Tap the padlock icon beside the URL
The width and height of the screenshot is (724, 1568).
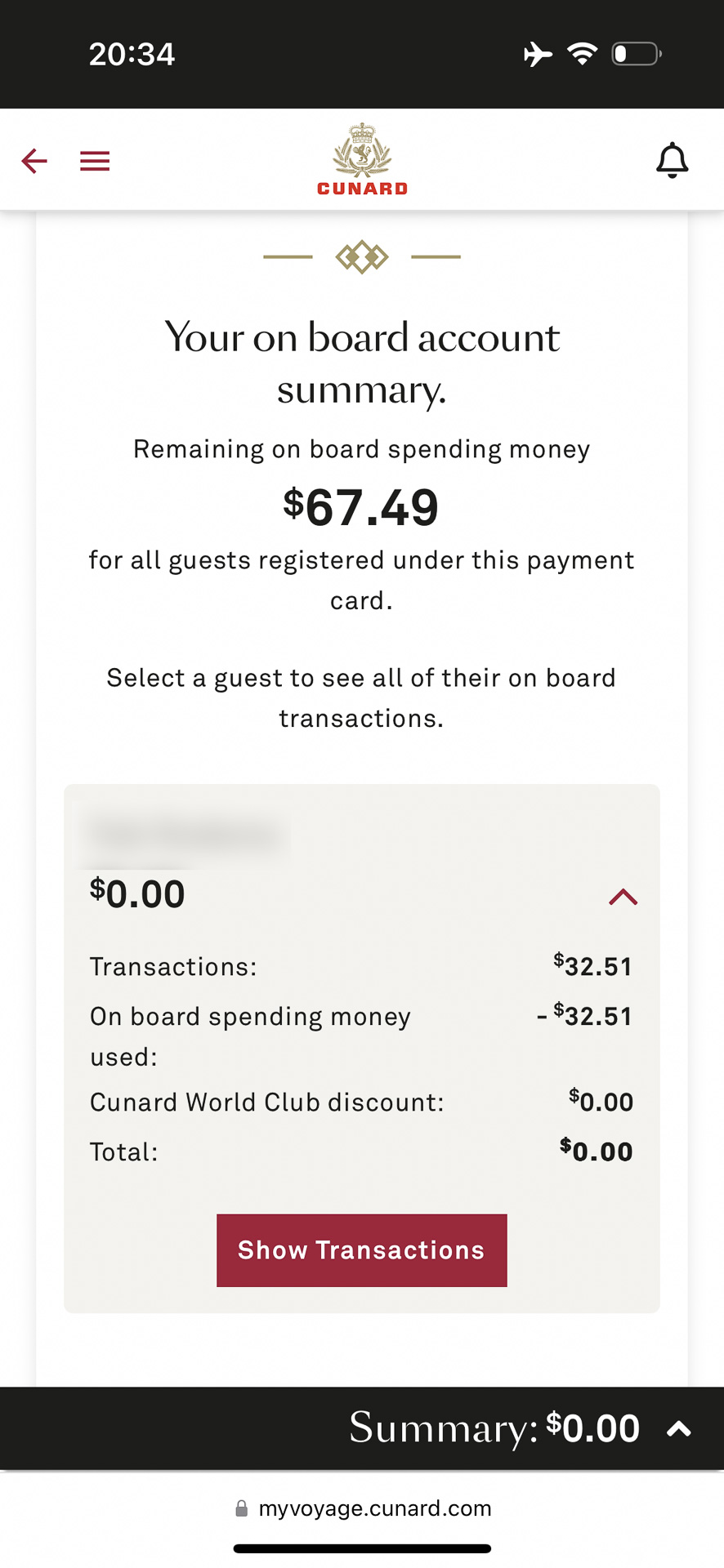tap(242, 1508)
